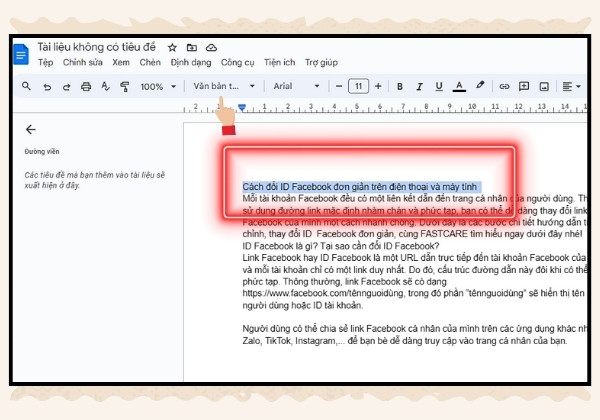Open the Định dạng menu
This screenshot has height=420, width=600.
point(191,62)
